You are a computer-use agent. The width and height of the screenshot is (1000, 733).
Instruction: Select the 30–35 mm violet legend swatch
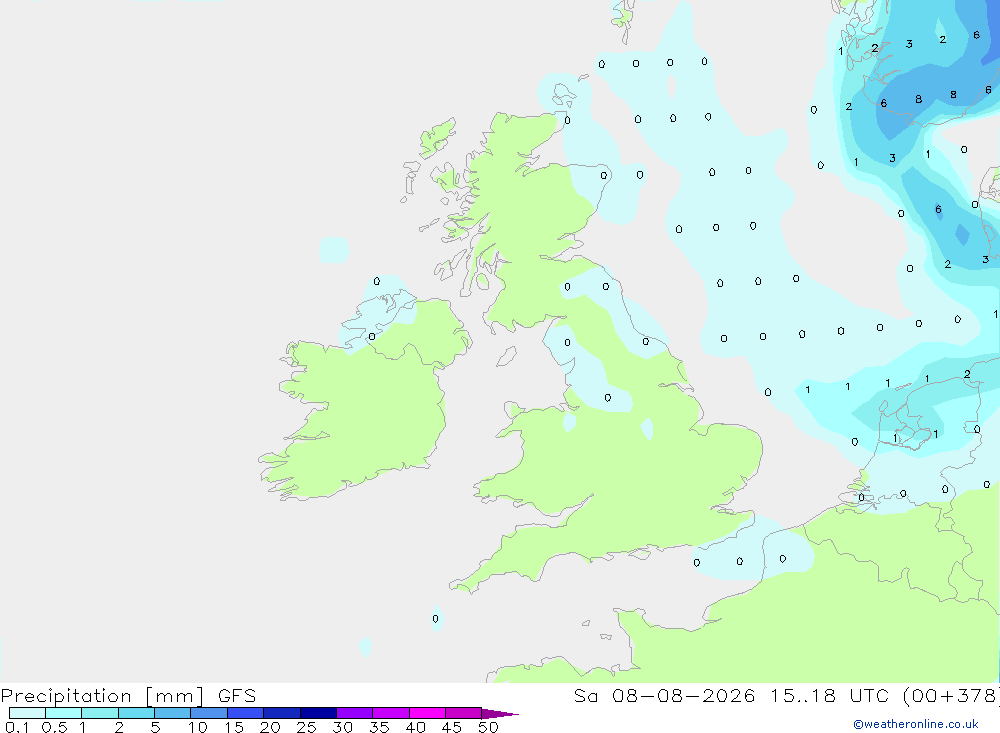(x=355, y=713)
